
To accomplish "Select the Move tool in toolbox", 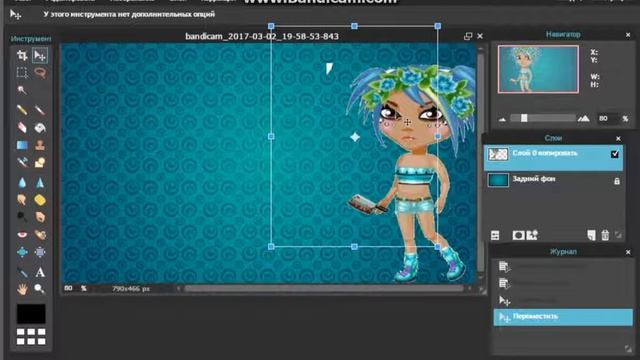I will tap(40, 55).
